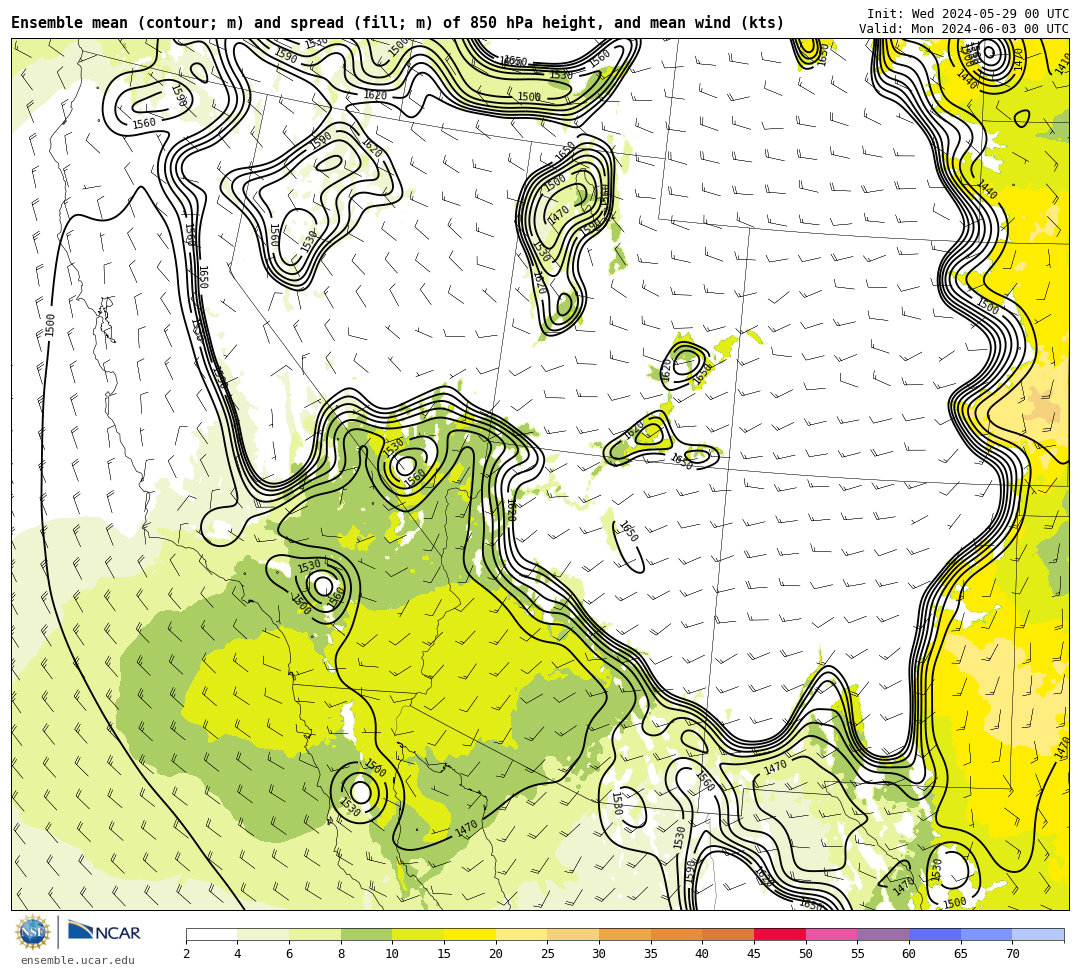Pick the purple 55–60 m colorbar swatch
Viewport: 1080px width, 973px height.
[883, 934]
